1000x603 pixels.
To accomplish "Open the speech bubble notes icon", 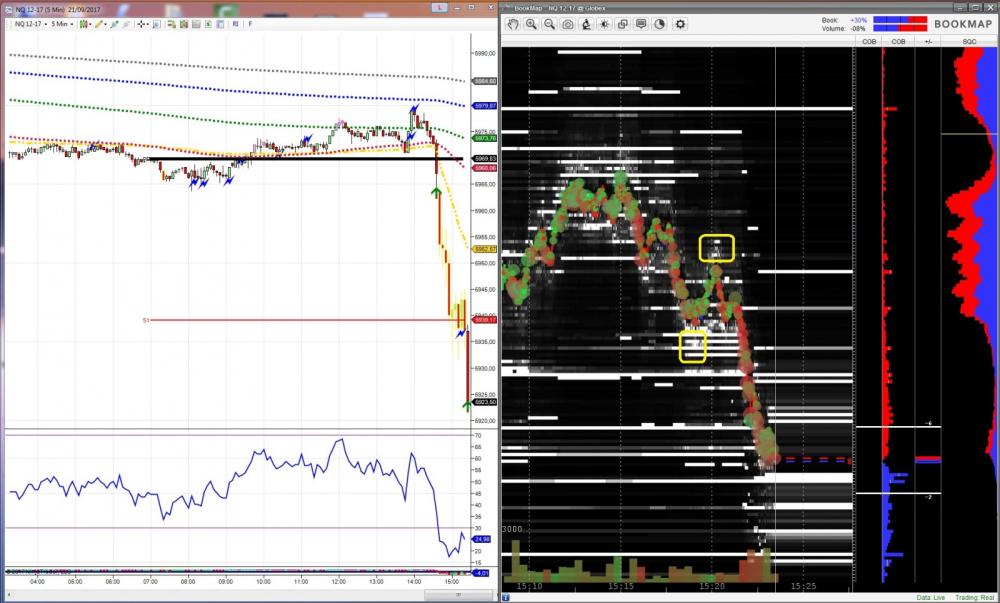I will 642,24.
